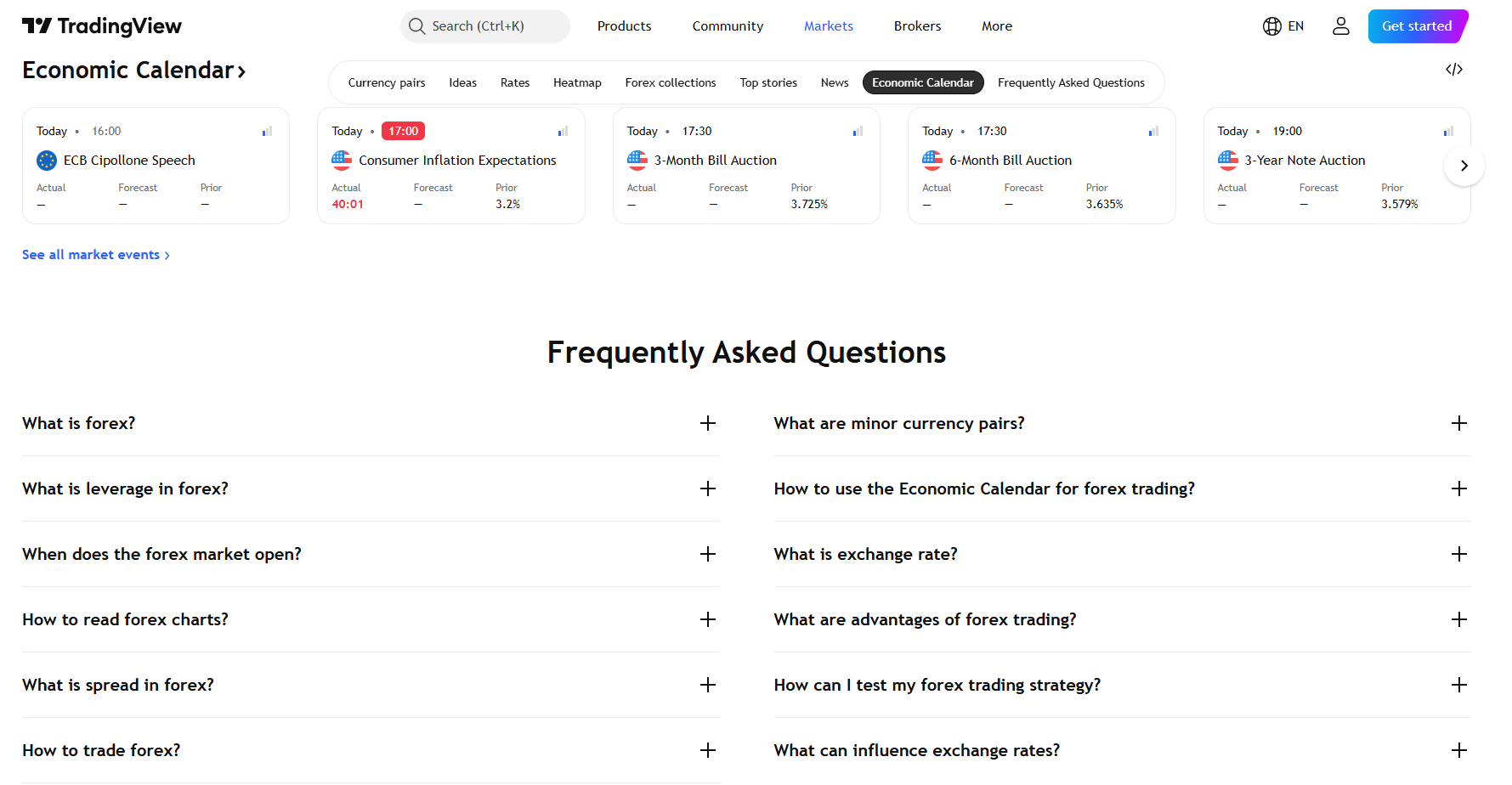Expand "What is leverage in forex?"
Screen dimensions: 1512x785
pos(707,489)
